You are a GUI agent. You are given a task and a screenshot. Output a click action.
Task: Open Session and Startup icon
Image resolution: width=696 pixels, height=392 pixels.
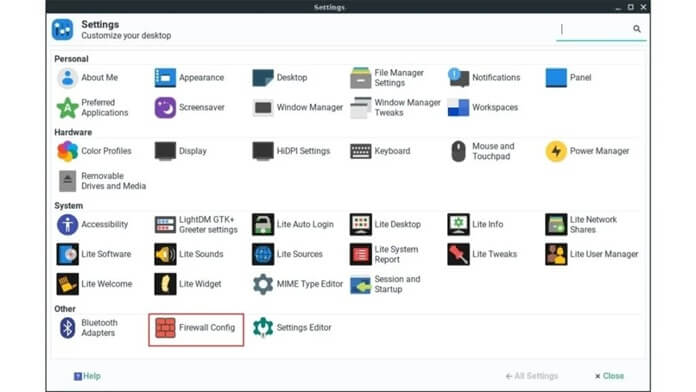[x=360, y=284]
